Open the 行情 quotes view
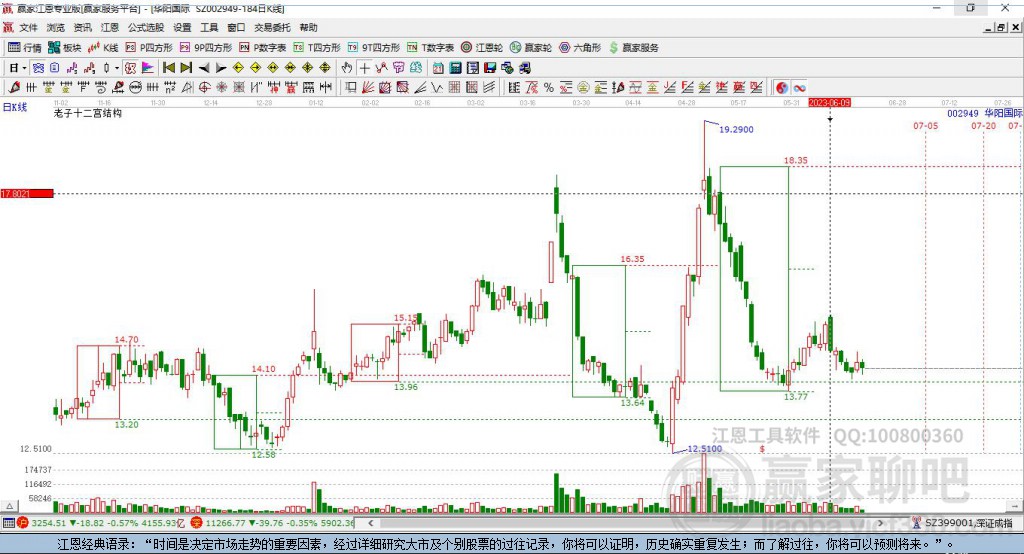The width and height of the screenshot is (1024, 554). (25, 48)
